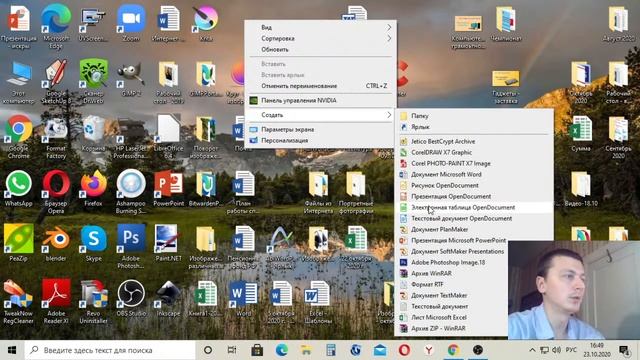Select the Format Factory desktop icon
640x360 pixels.
coord(56,136)
